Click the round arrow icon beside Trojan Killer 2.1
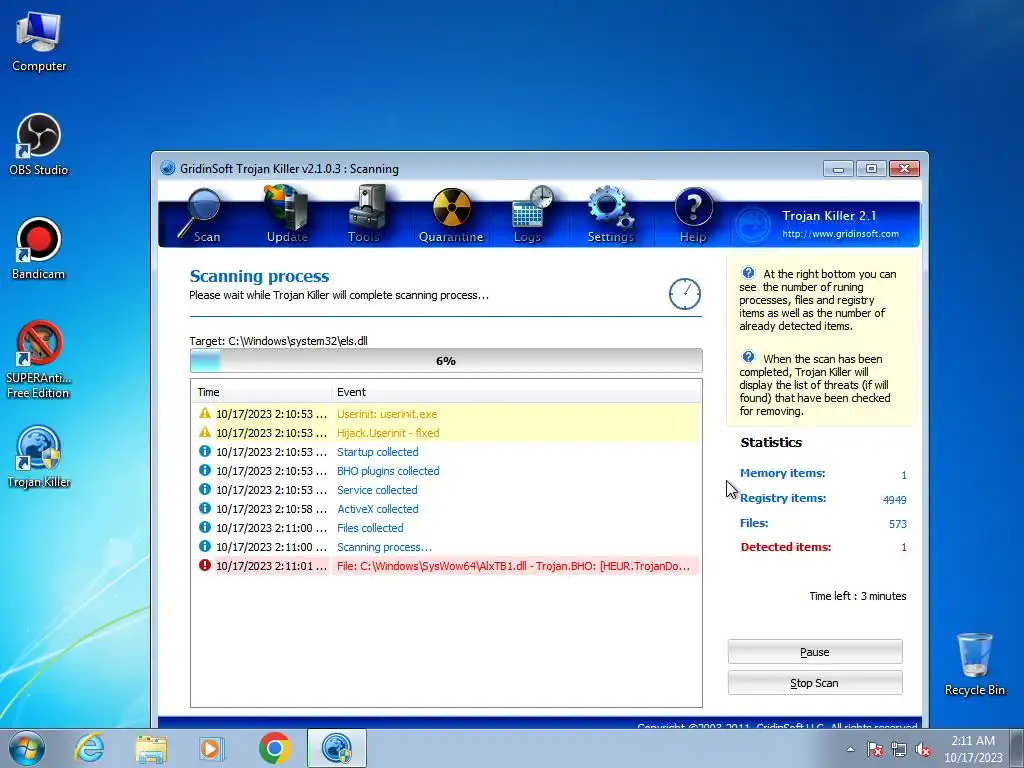 752,225
